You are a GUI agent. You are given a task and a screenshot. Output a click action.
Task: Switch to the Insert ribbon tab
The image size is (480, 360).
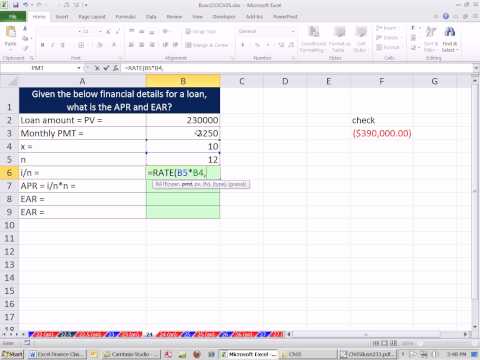pos(62,17)
